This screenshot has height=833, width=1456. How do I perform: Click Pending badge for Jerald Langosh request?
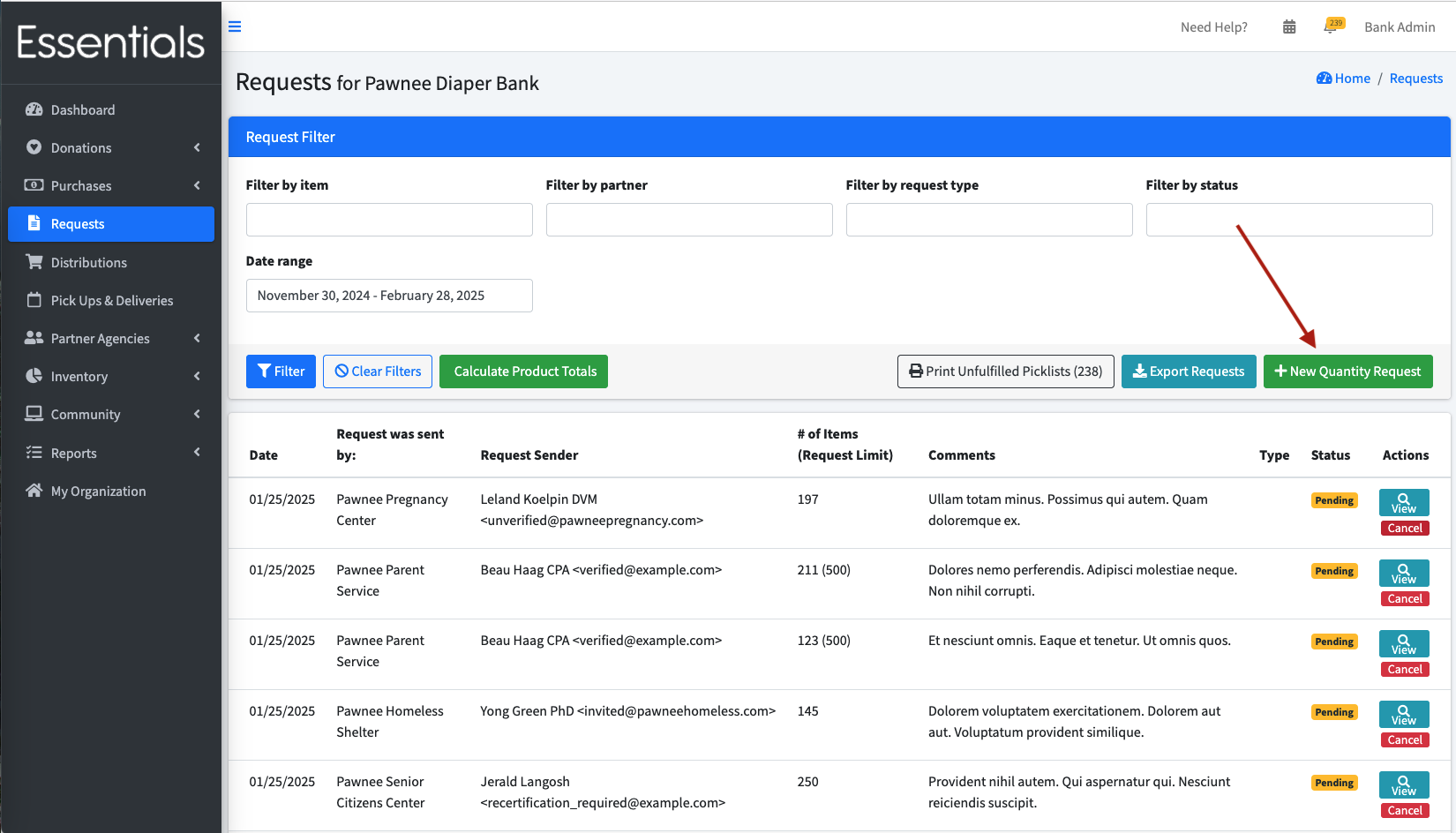tap(1334, 783)
